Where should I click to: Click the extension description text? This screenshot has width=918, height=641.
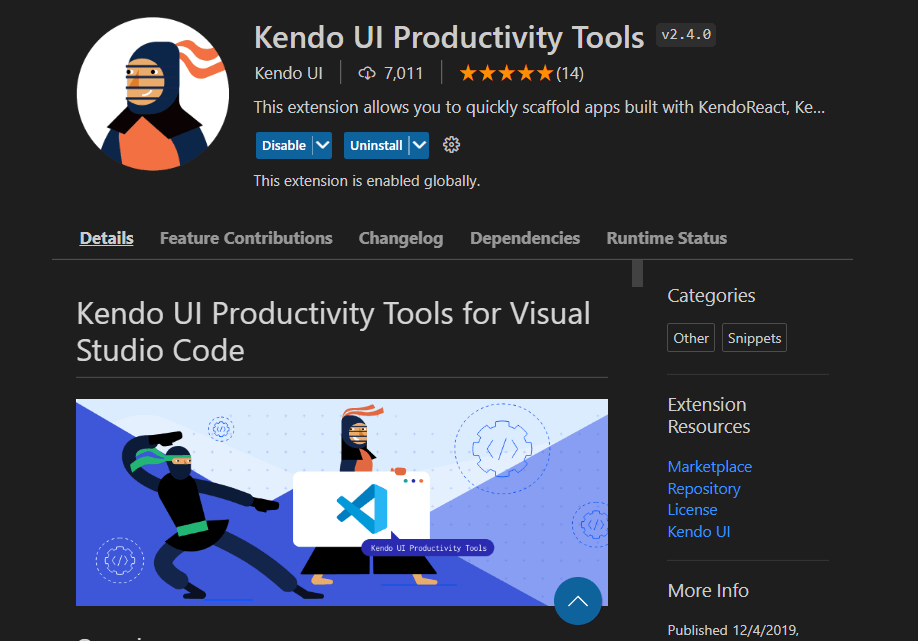tap(539, 107)
